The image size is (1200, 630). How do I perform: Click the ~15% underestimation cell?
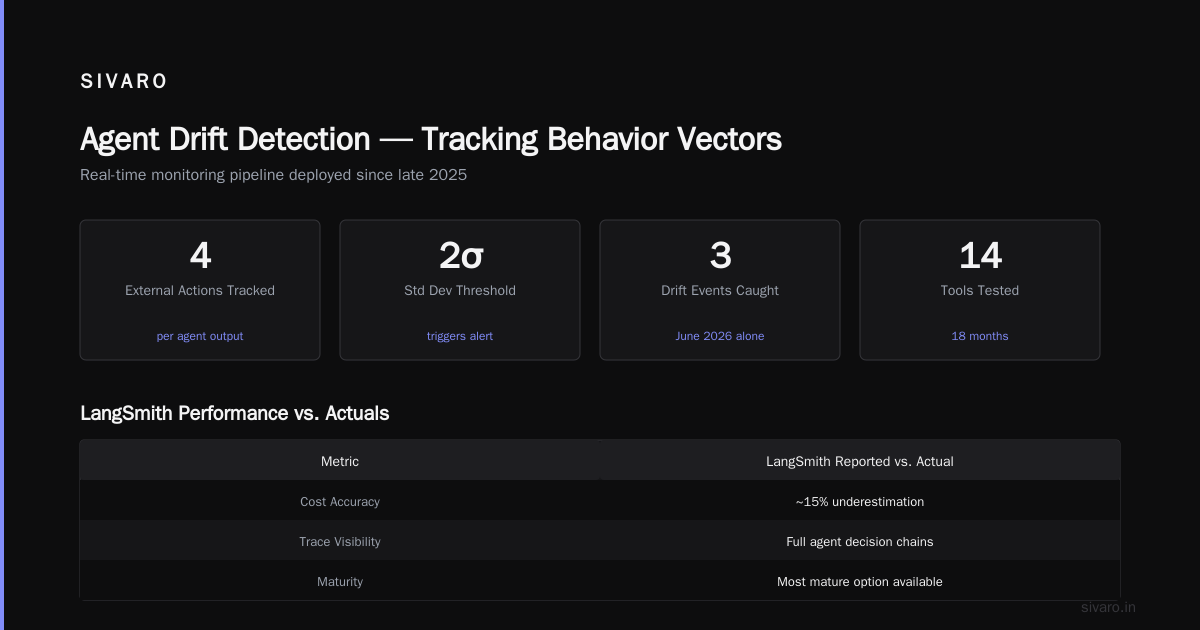860,501
